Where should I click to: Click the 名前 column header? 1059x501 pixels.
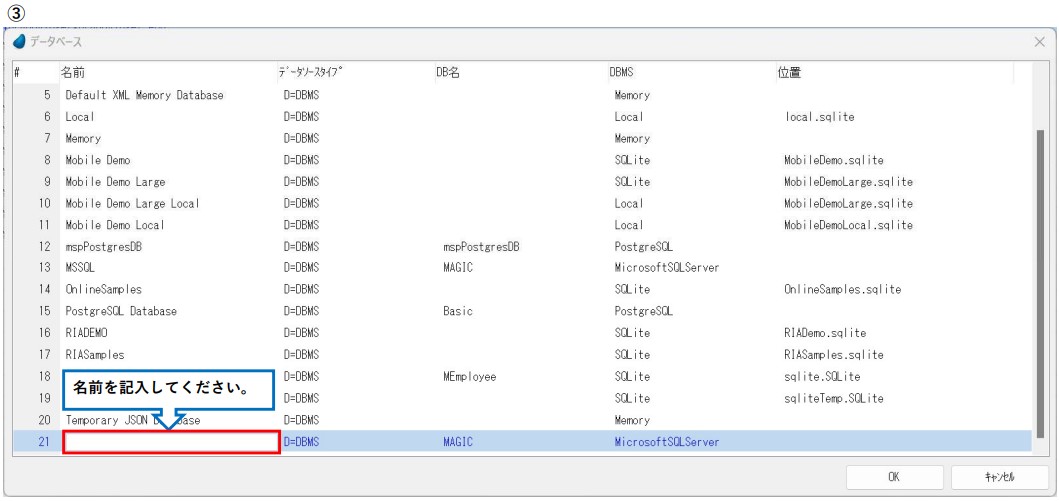[x=73, y=73]
